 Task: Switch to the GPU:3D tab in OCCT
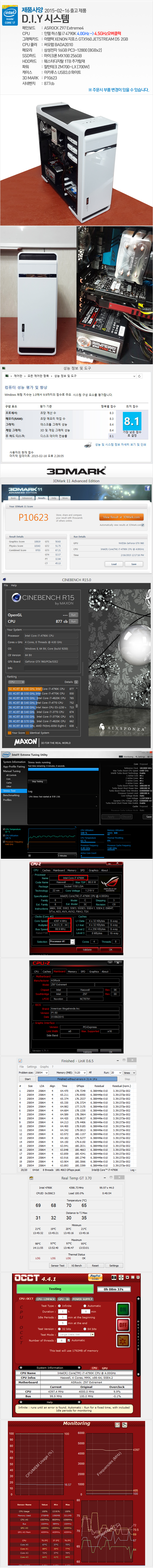click(x=63, y=1299)
